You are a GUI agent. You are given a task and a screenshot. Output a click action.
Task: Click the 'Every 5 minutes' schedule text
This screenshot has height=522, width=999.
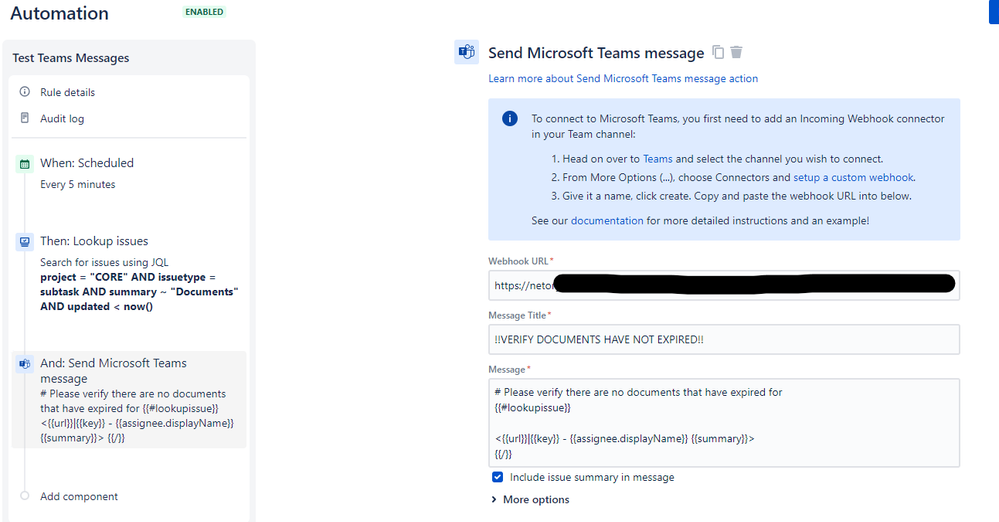[x=78, y=184]
